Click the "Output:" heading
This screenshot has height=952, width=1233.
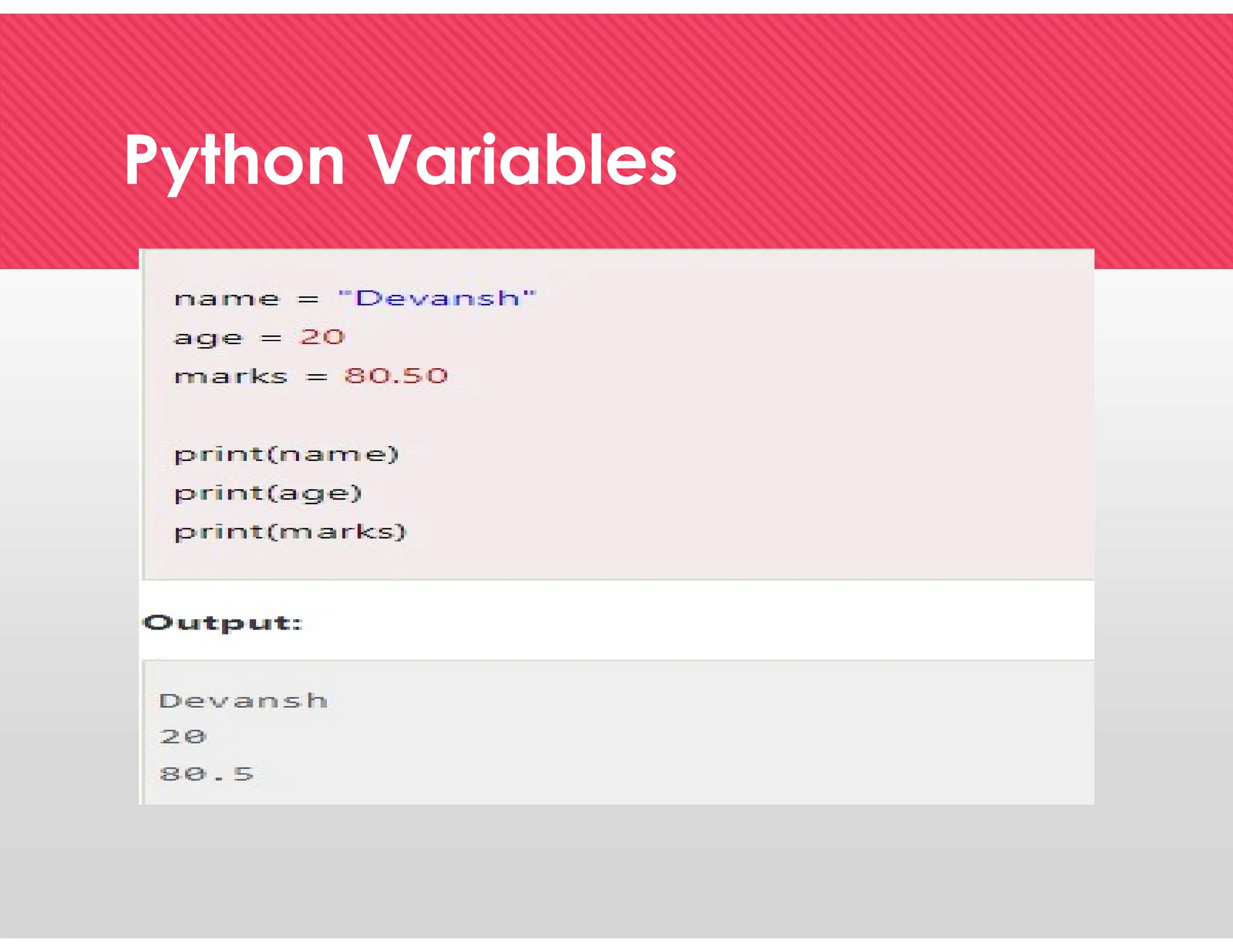click(223, 623)
